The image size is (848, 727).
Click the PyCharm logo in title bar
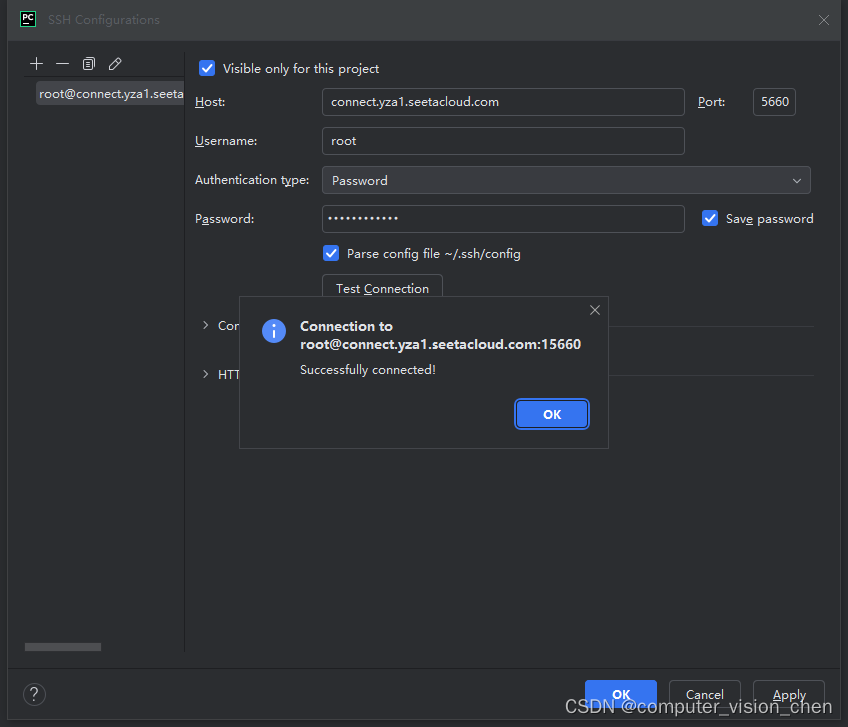pyautogui.click(x=28, y=19)
